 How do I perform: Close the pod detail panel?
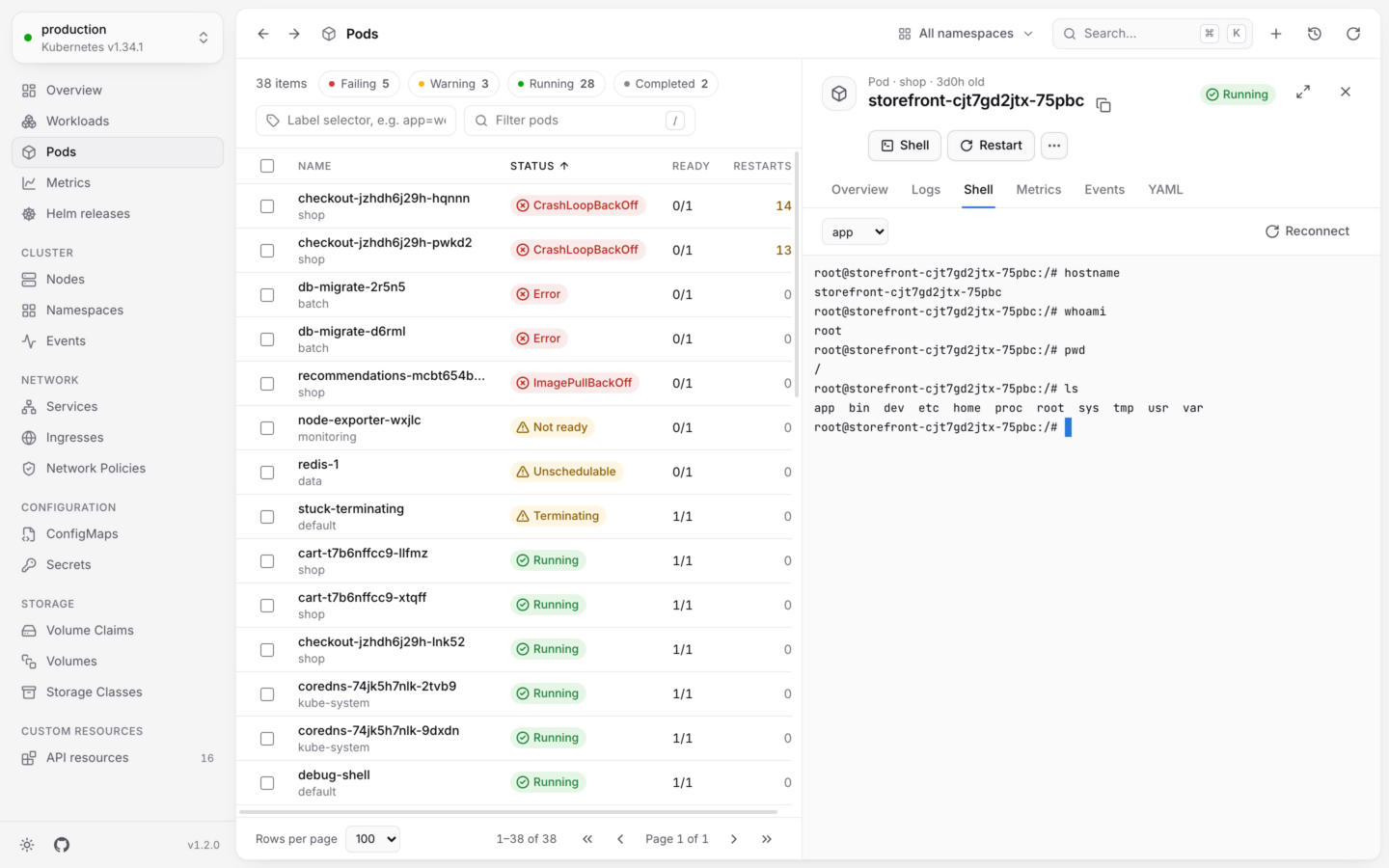point(1346,92)
